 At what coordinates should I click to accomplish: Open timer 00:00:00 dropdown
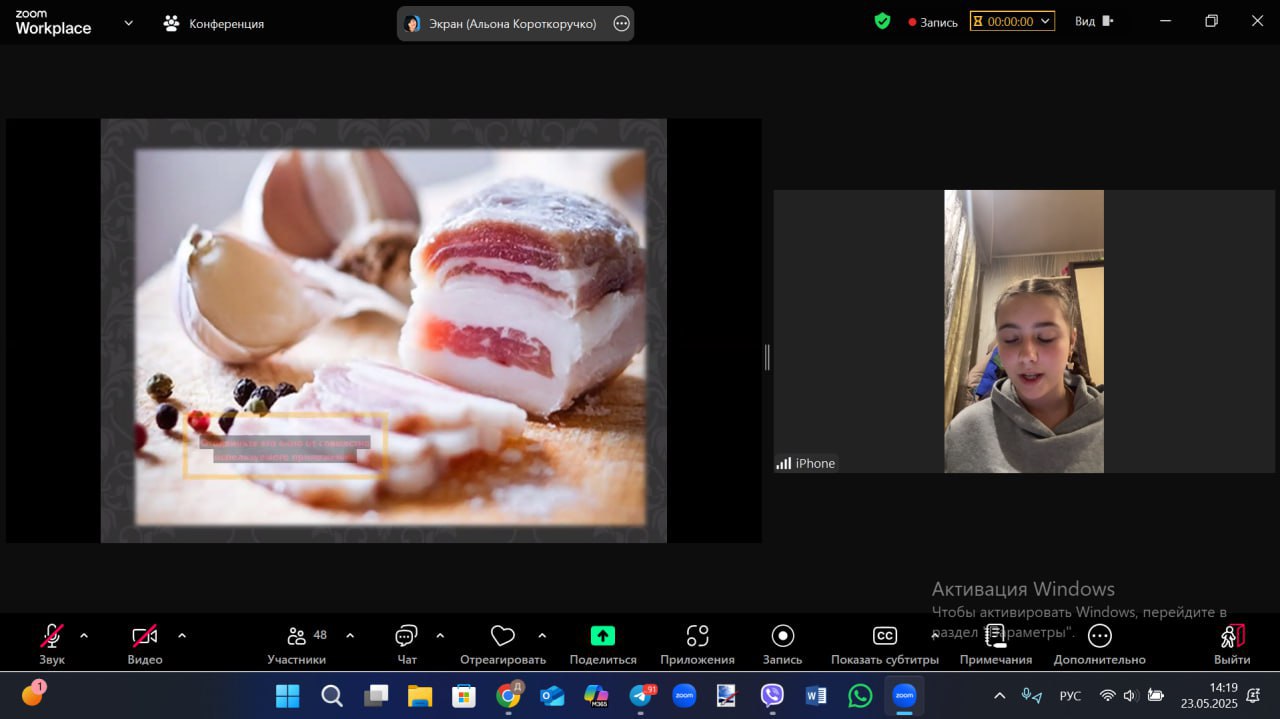[1012, 21]
